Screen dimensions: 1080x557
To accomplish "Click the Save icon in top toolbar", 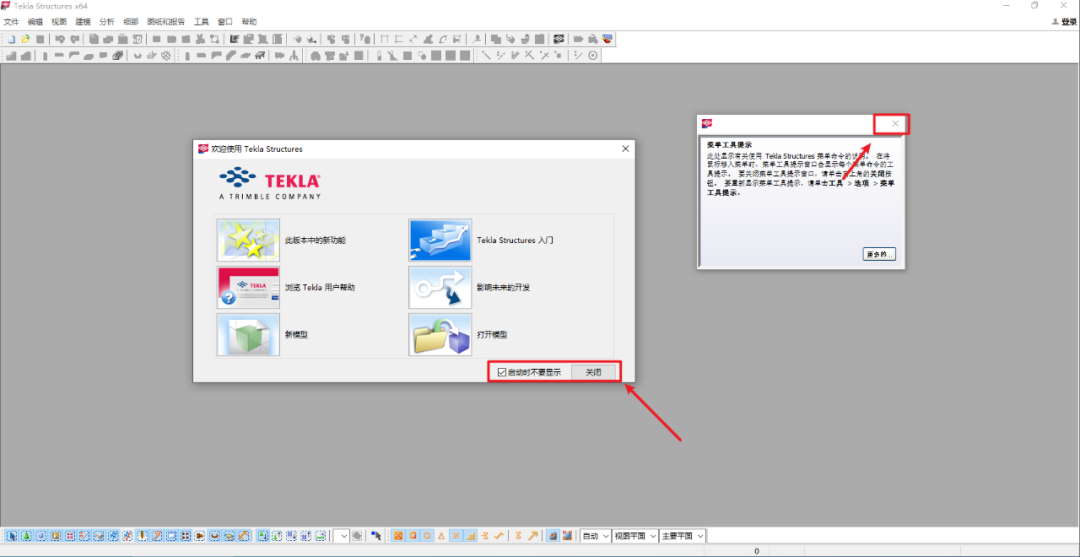I will pyautogui.click(x=40, y=39).
